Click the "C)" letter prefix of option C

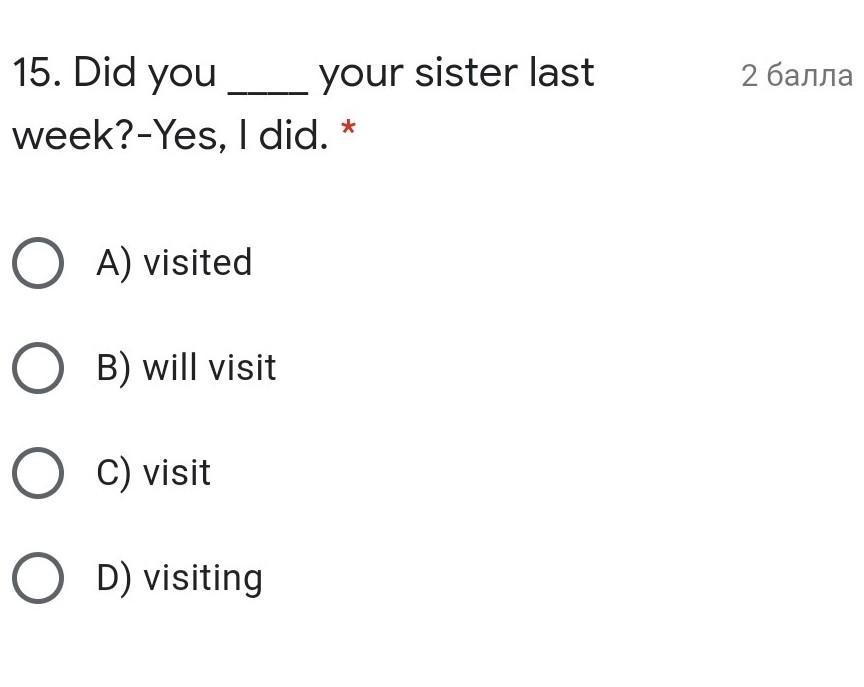[114, 473]
